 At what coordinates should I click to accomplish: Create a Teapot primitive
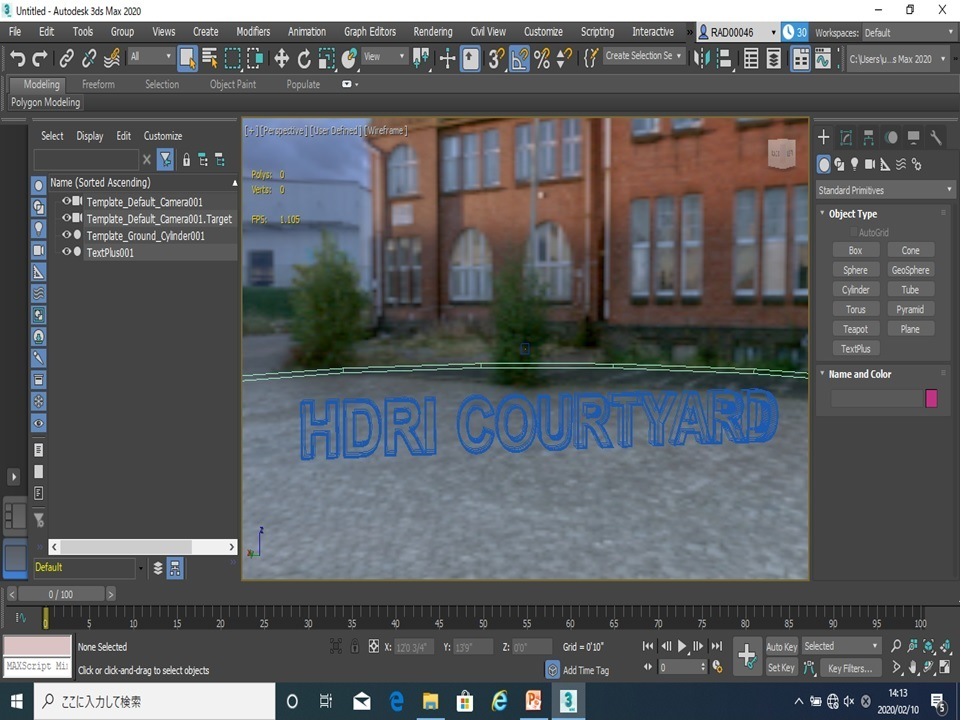click(856, 329)
